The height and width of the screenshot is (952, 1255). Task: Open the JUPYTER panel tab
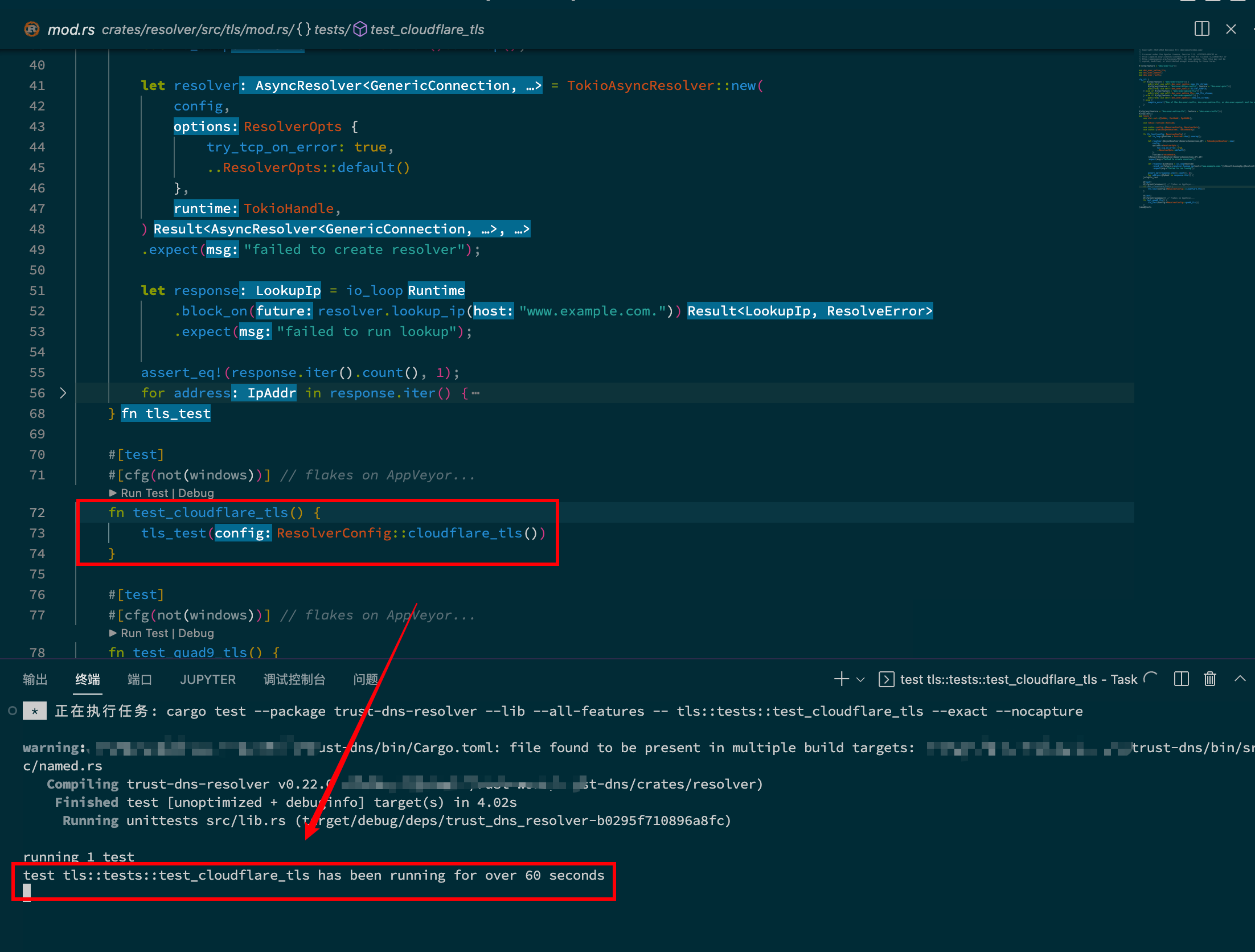coord(207,679)
